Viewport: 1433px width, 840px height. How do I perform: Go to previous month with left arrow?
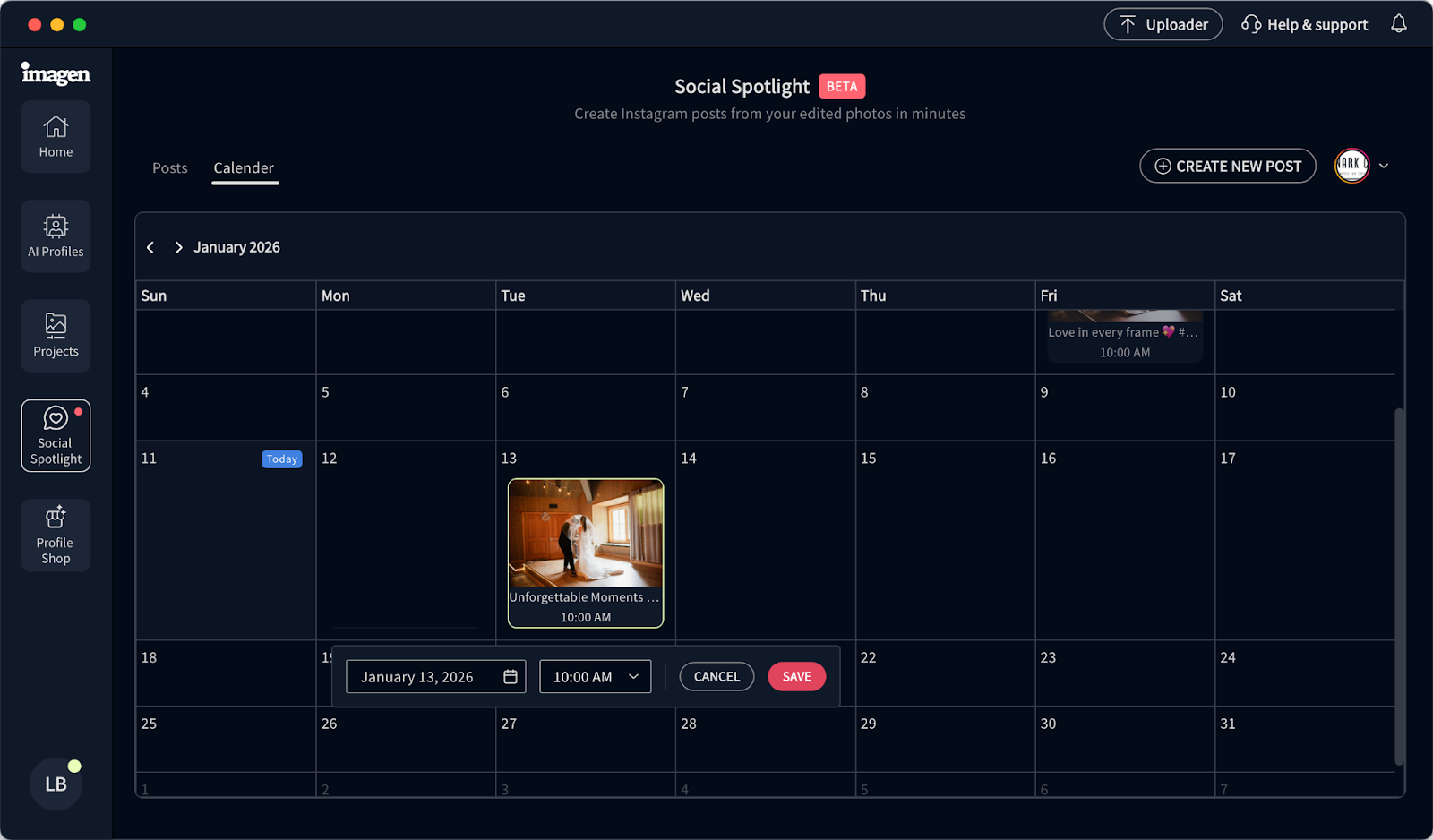150,247
